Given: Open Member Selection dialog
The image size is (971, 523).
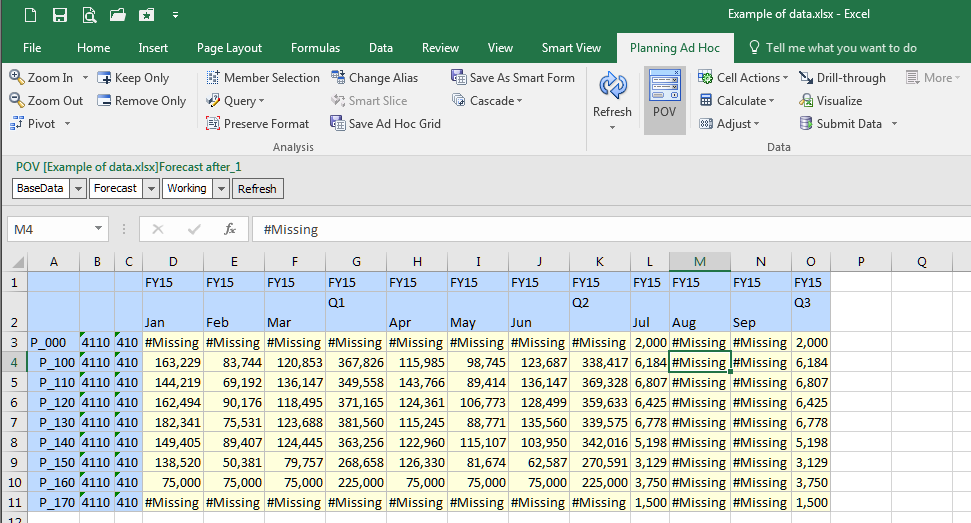Looking at the screenshot, I should click(x=262, y=78).
